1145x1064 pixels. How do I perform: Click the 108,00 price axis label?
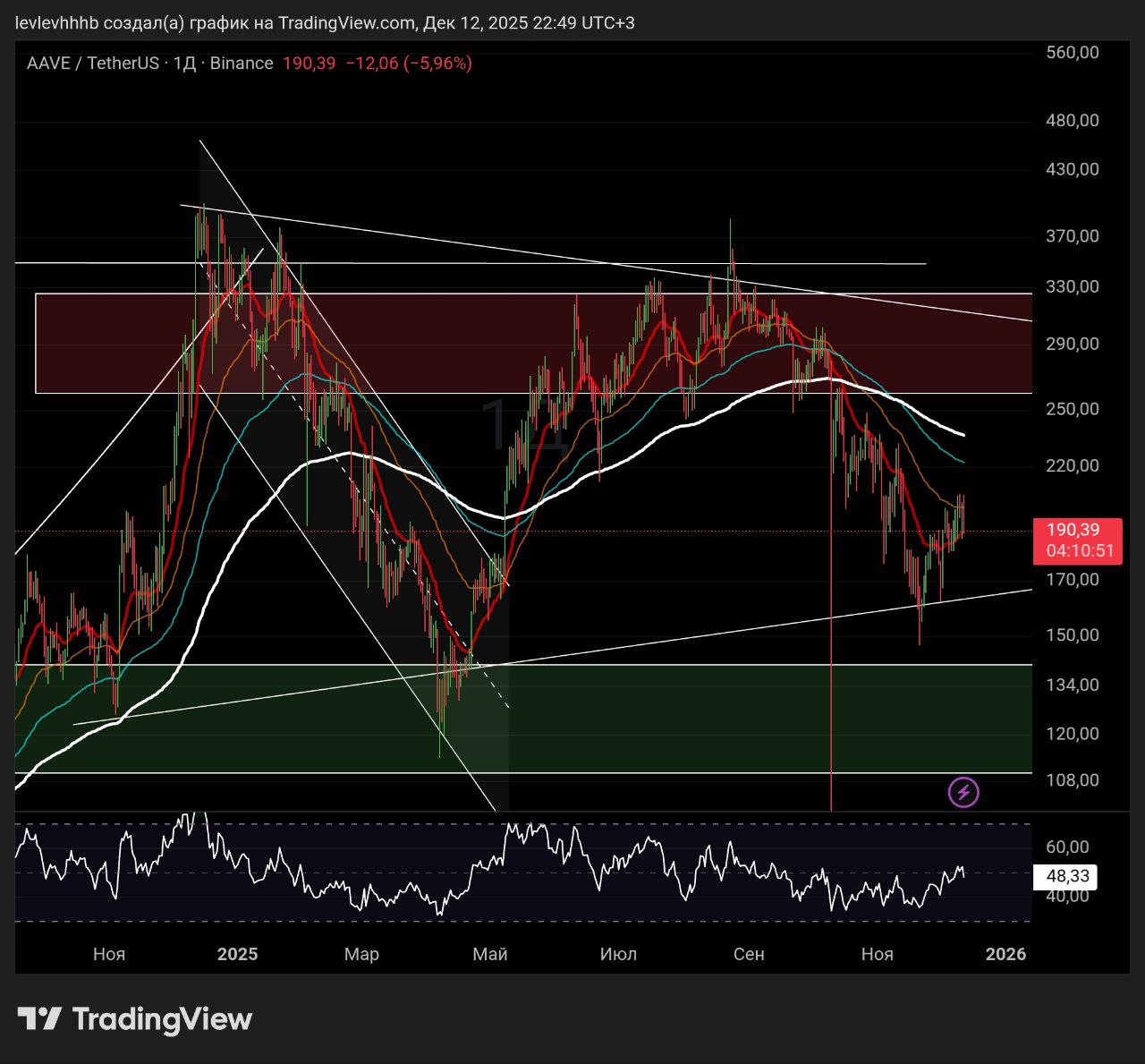click(x=1073, y=780)
